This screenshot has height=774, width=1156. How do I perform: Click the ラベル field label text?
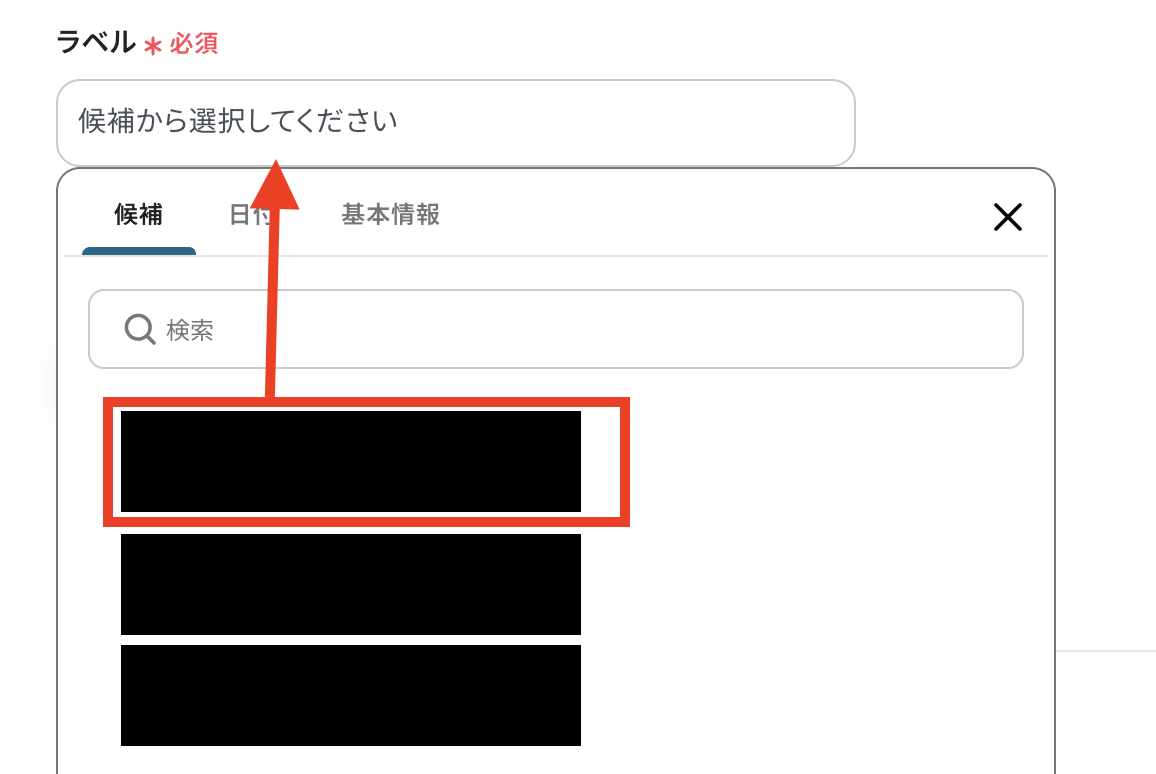[96, 42]
